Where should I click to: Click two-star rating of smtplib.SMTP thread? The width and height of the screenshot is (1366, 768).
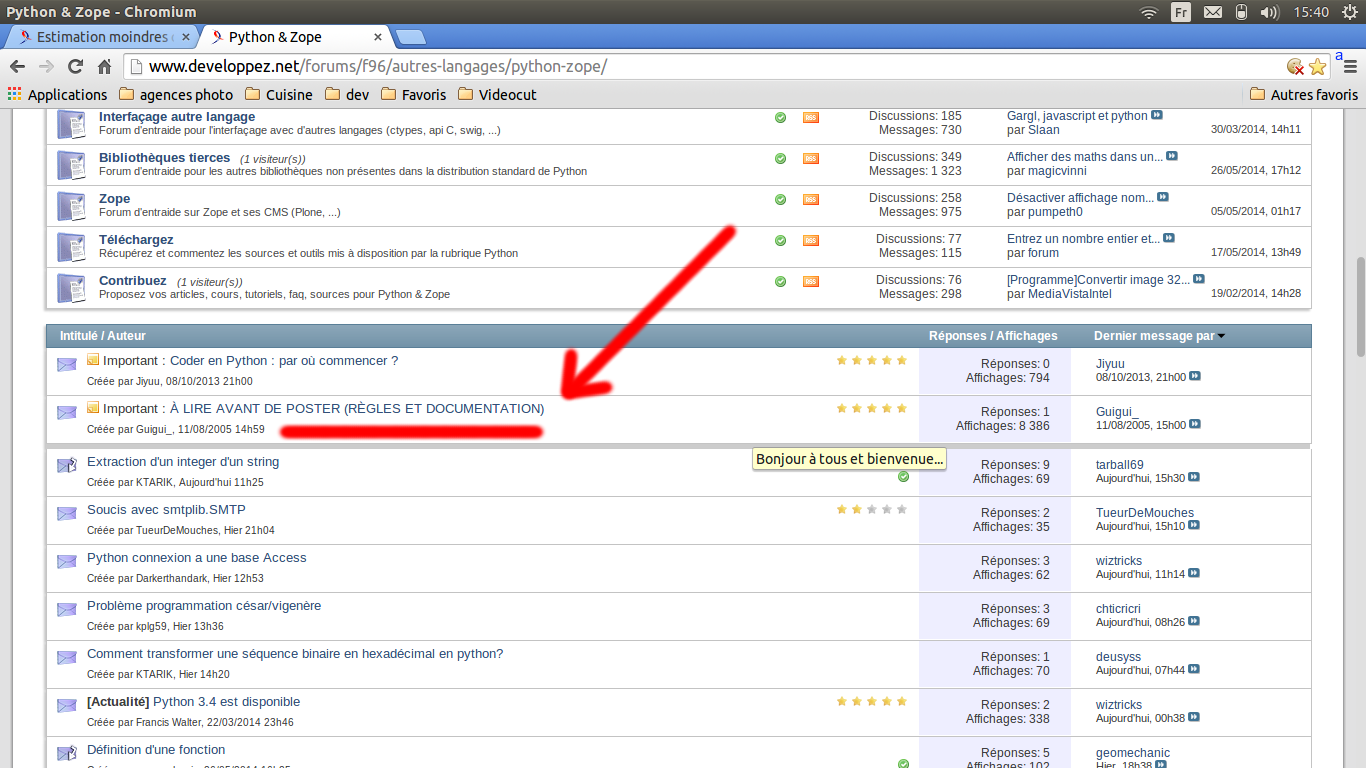pos(872,509)
